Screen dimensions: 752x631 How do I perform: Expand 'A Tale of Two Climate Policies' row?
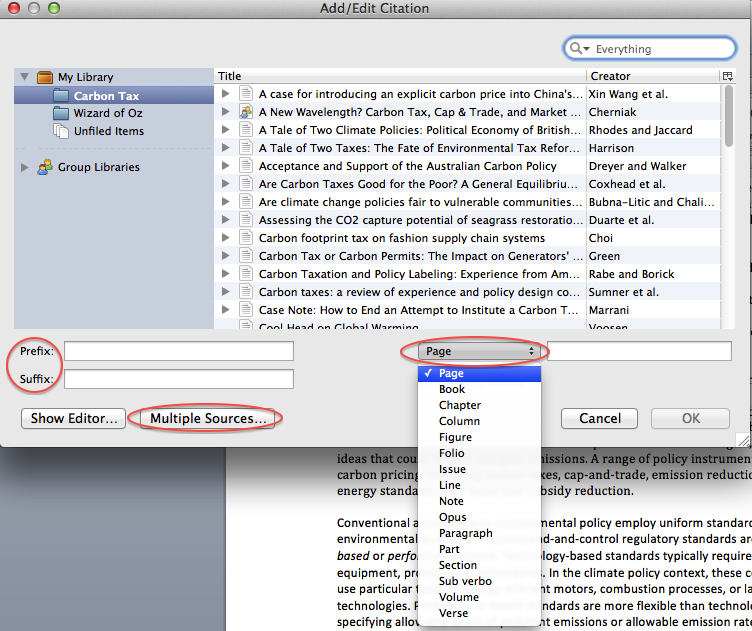pyautogui.click(x=225, y=129)
